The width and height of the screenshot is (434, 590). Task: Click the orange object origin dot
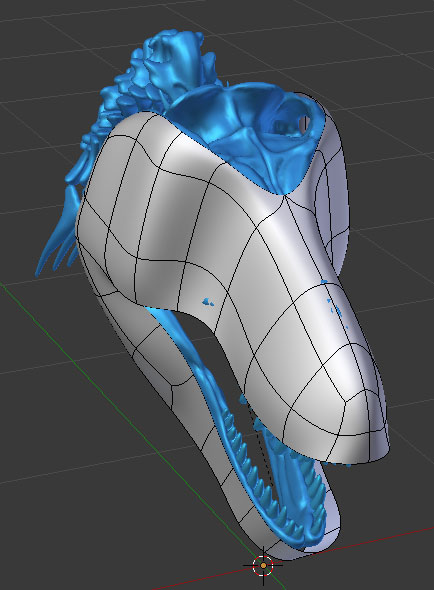pyautogui.click(x=263, y=565)
